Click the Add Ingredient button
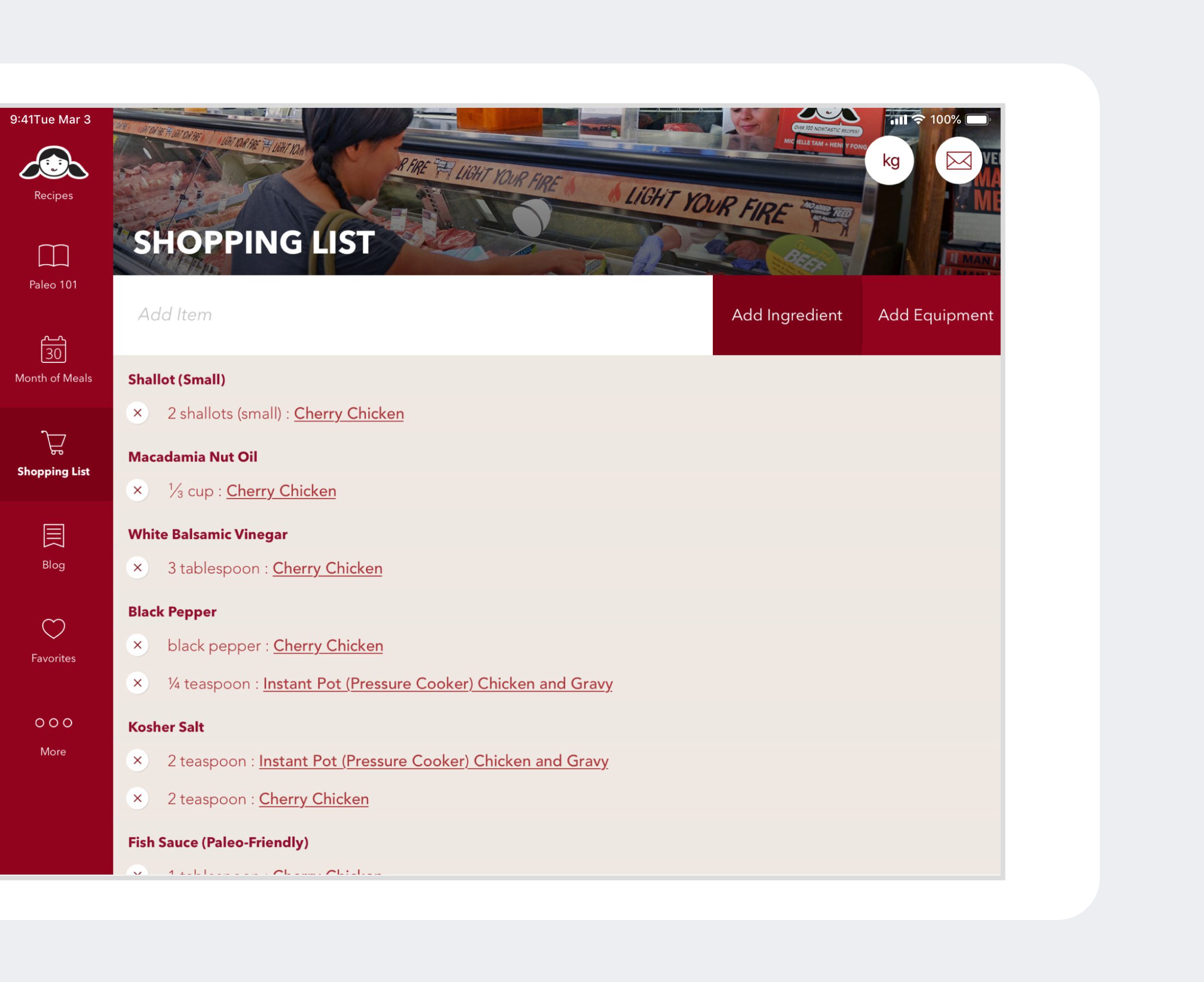 pyautogui.click(x=787, y=315)
